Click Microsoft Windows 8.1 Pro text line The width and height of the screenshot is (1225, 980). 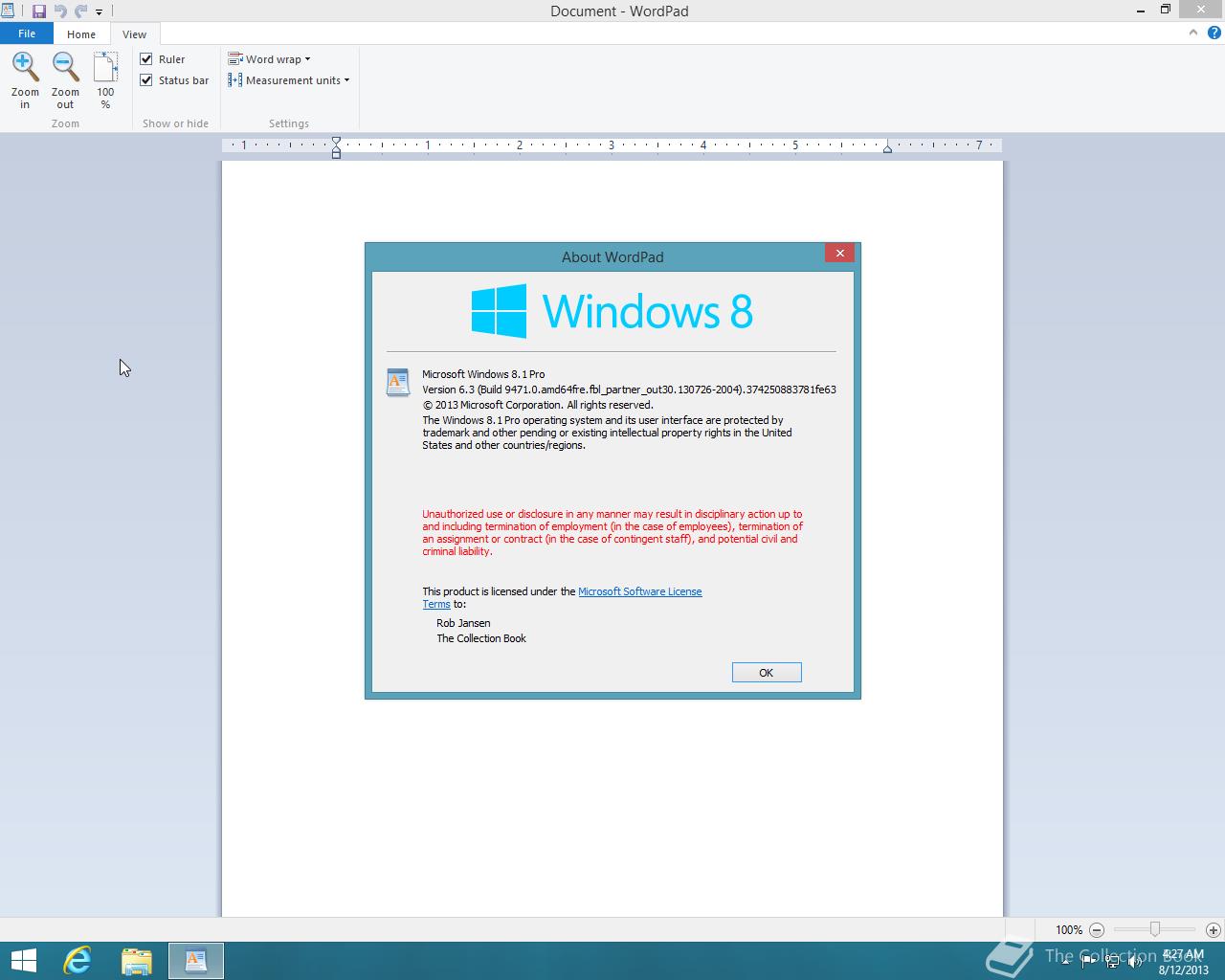tap(483, 374)
